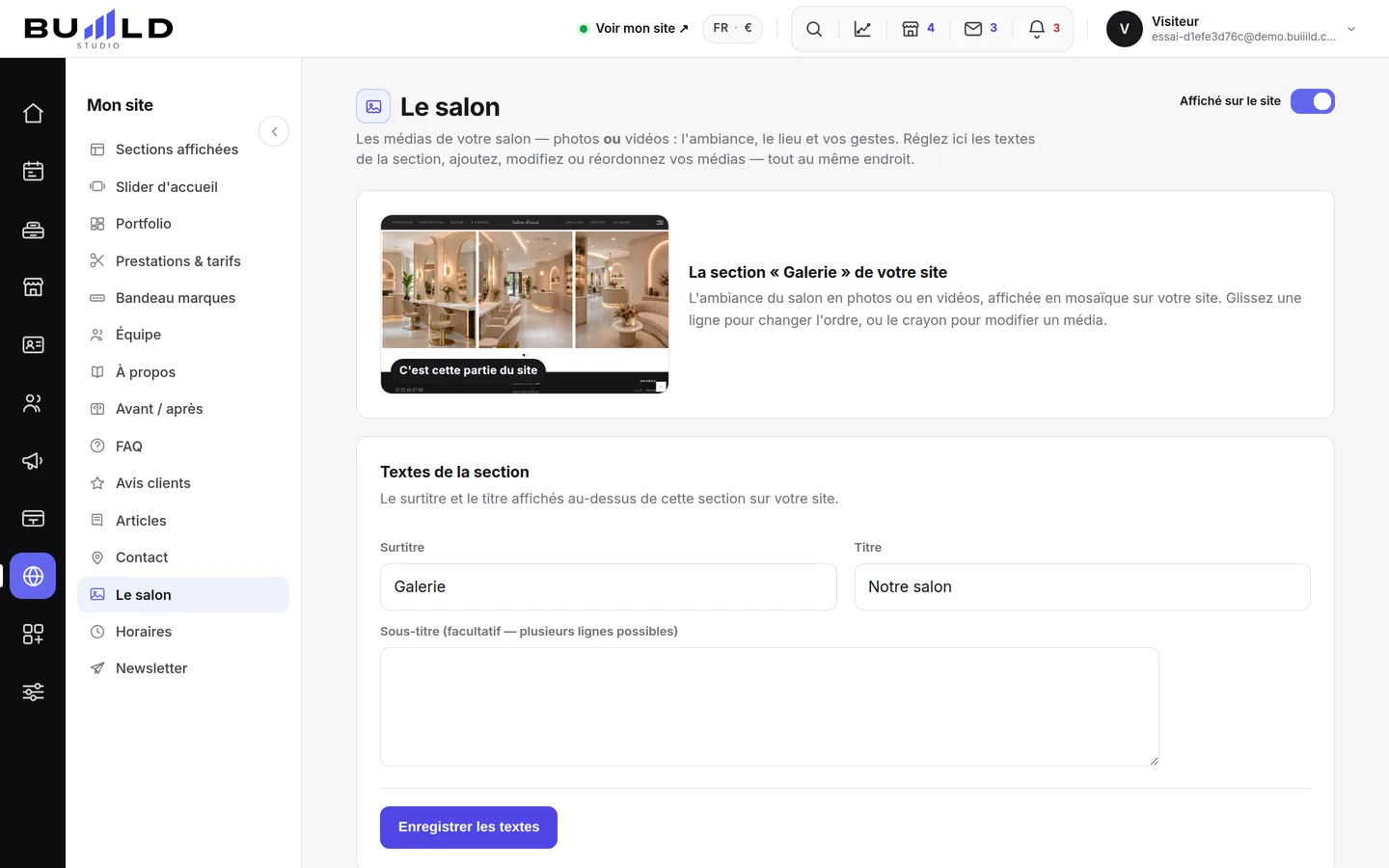Open Sections affichées menu item

(183, 149)
